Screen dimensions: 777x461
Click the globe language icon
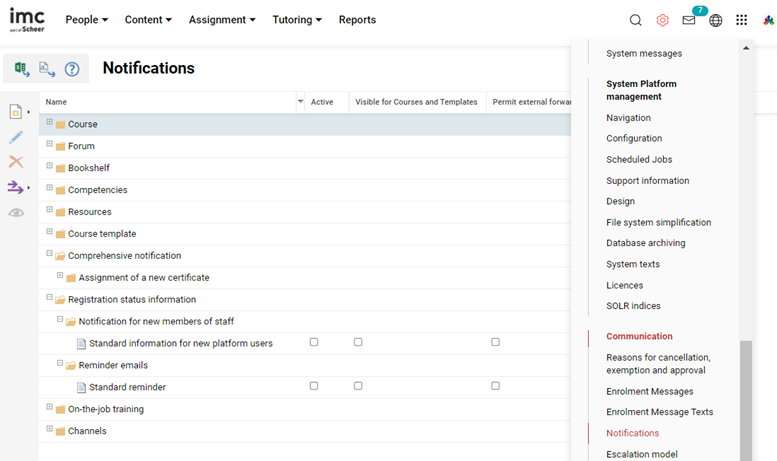coord(716,20)
